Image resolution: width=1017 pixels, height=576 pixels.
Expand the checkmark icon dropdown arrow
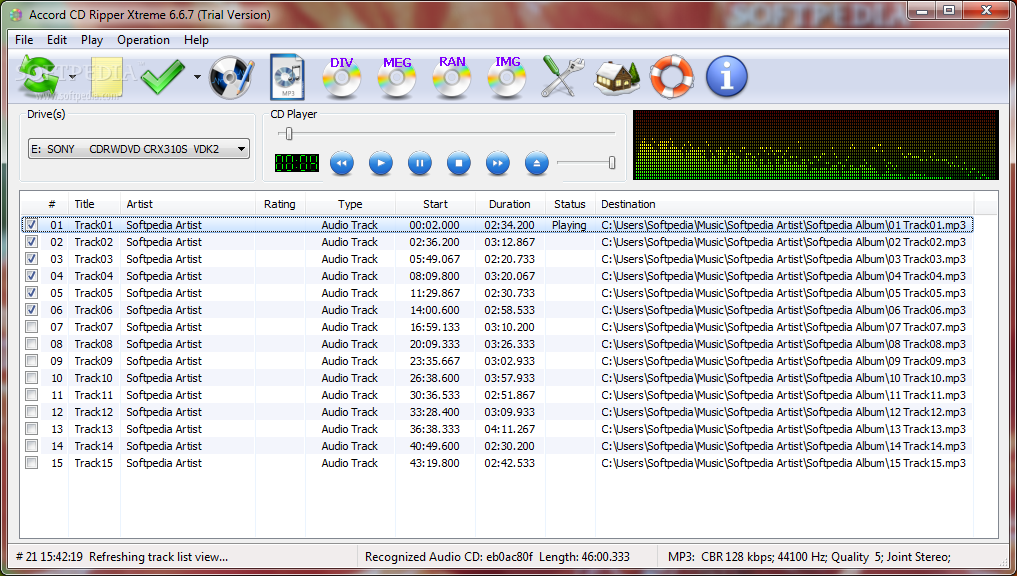(x=197, y=77)
